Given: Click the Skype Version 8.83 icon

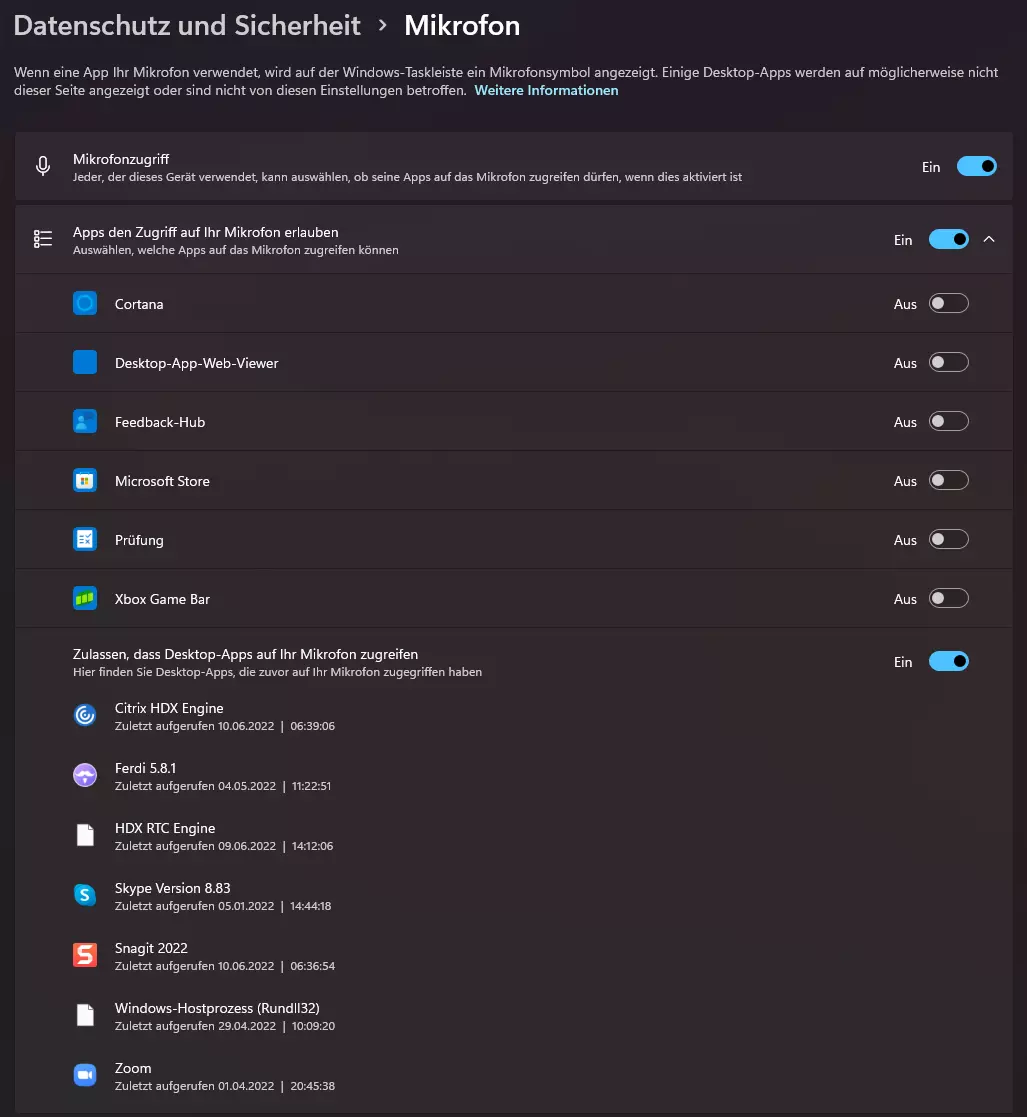Looking at the screenshot, I should [85, 895].
